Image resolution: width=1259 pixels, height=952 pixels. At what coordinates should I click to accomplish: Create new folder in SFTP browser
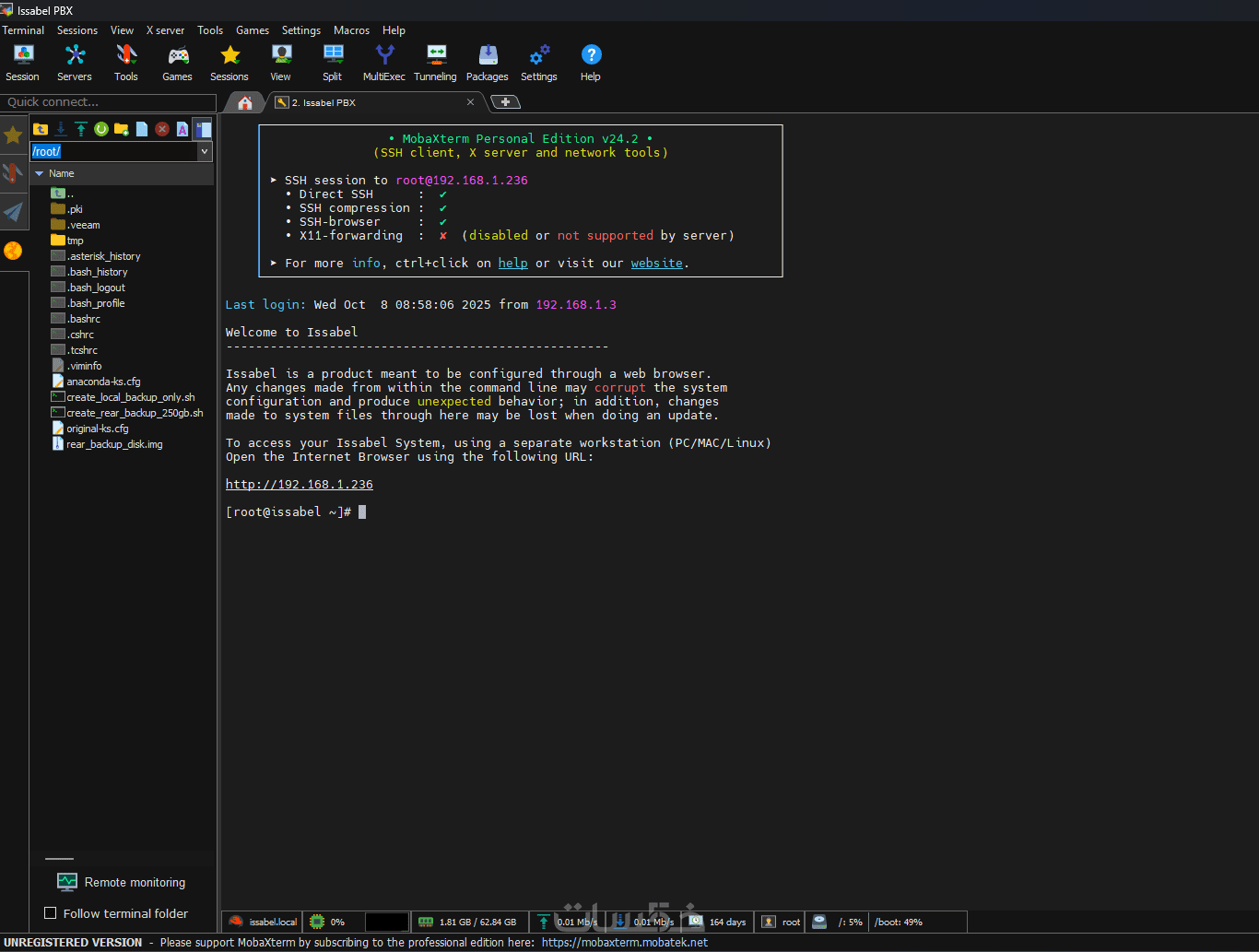point(122,129)
